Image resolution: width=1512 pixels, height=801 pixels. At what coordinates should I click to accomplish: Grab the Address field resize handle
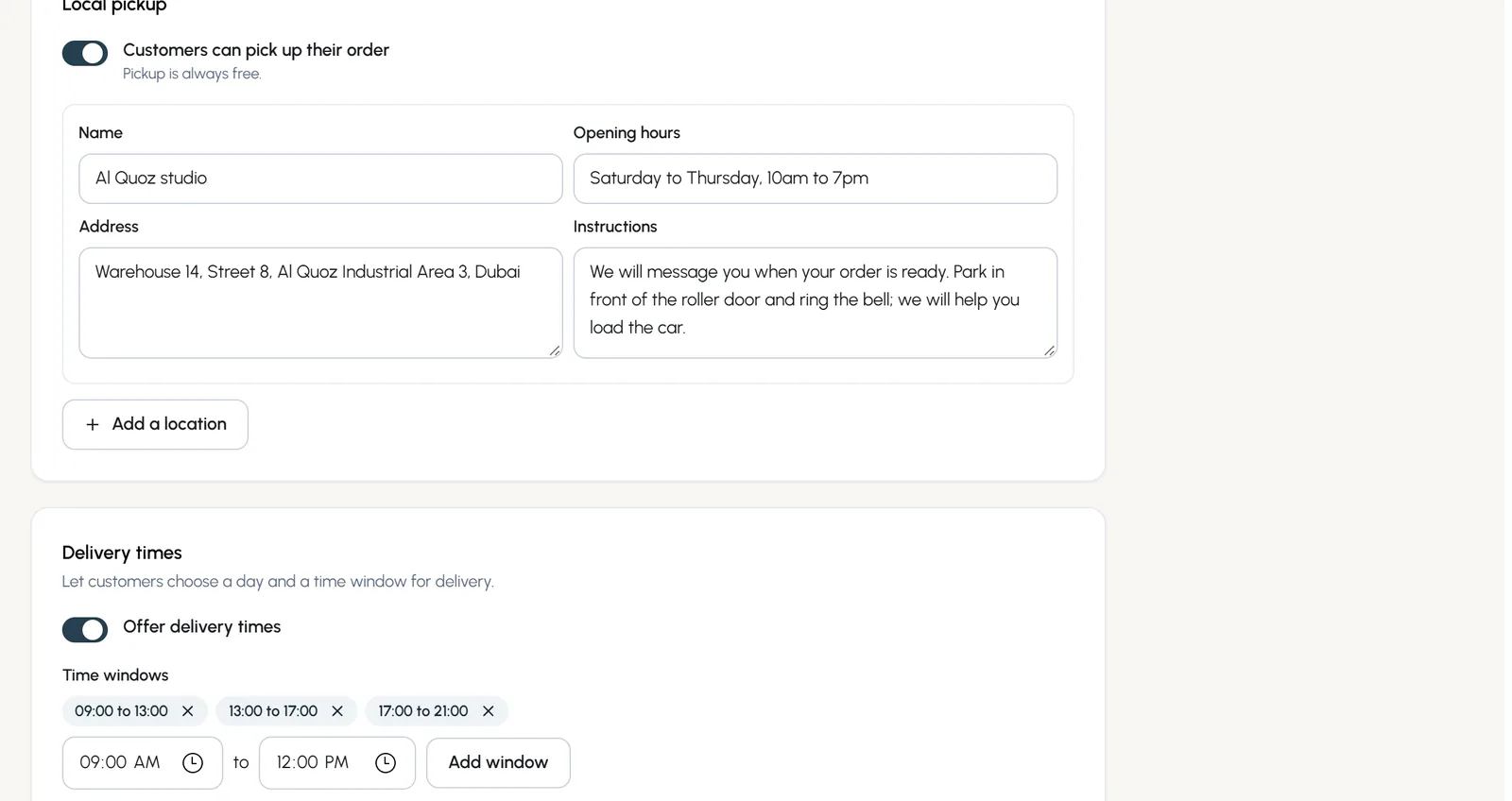click(x=555, y=350)
